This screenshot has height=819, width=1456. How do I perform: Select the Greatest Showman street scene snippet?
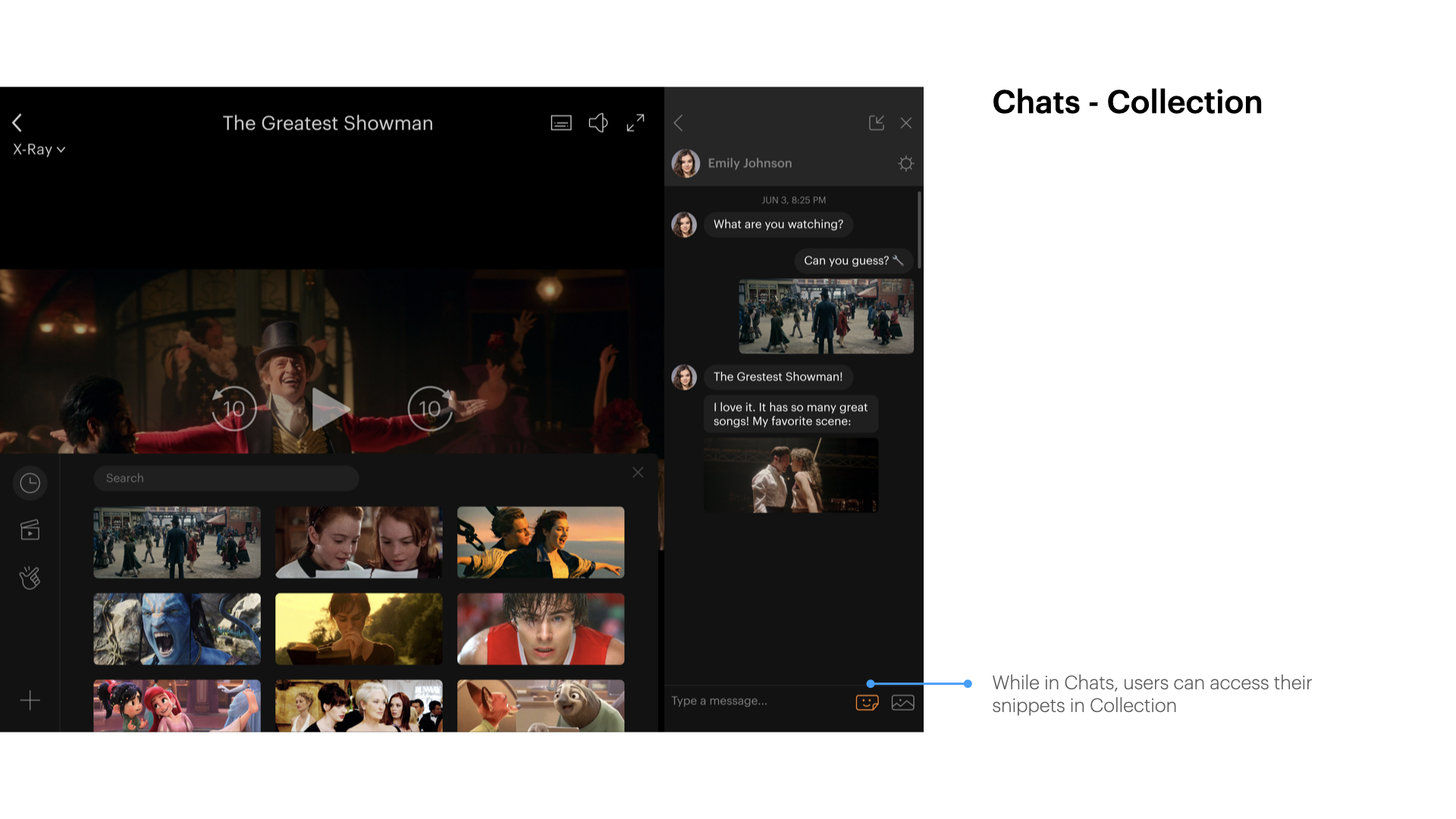click(177, 542)
